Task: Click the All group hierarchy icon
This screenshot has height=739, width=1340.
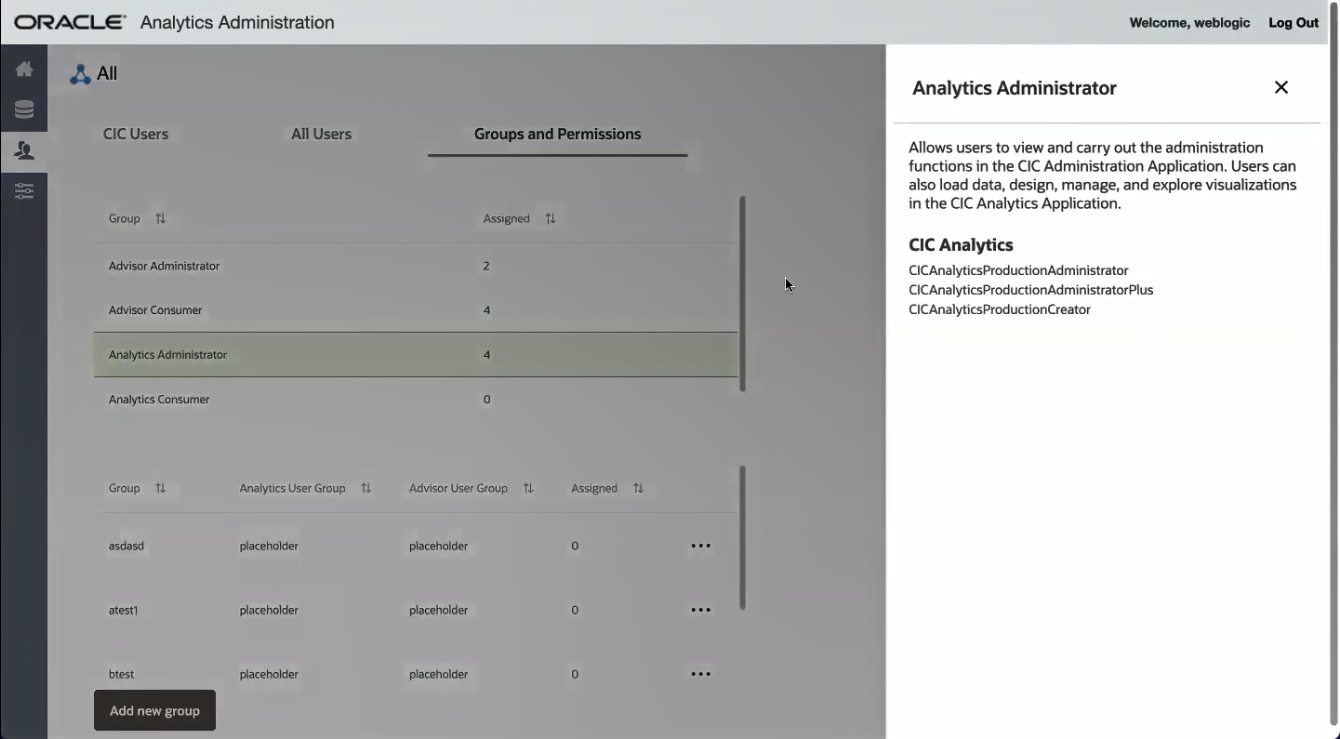Action: 80,74
